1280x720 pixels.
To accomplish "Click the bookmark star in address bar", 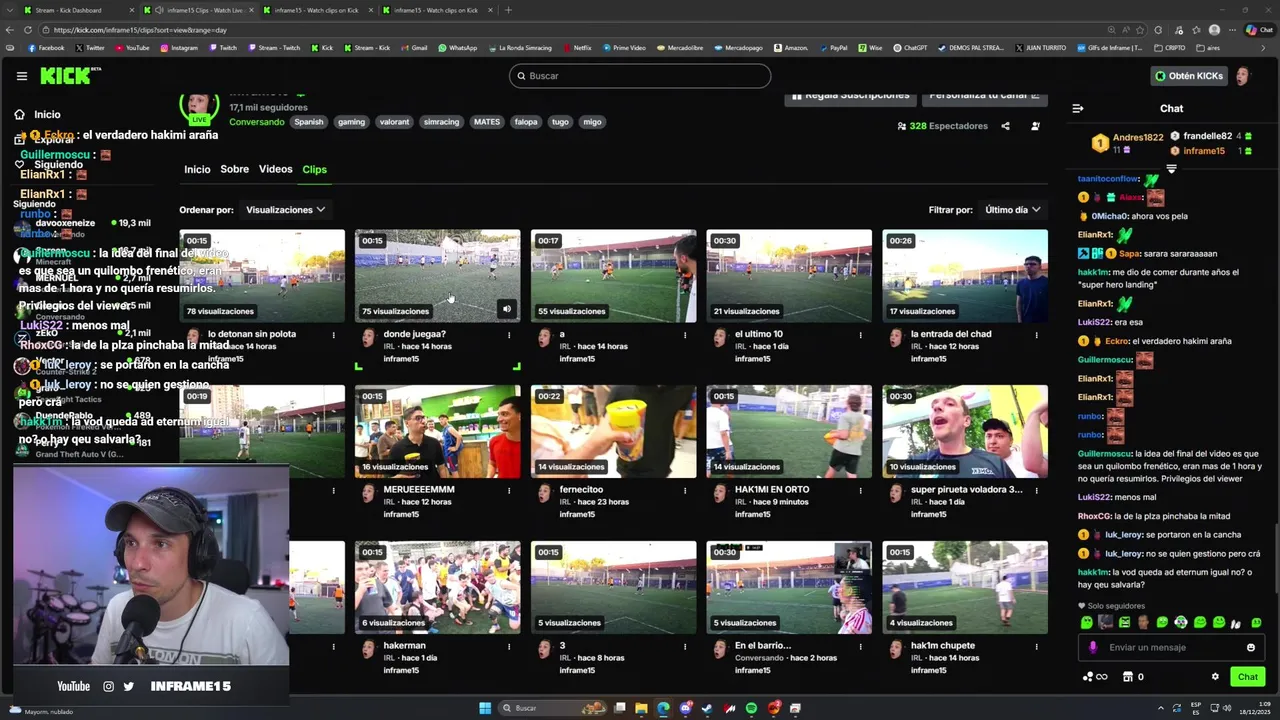I will click(1140, 30).
